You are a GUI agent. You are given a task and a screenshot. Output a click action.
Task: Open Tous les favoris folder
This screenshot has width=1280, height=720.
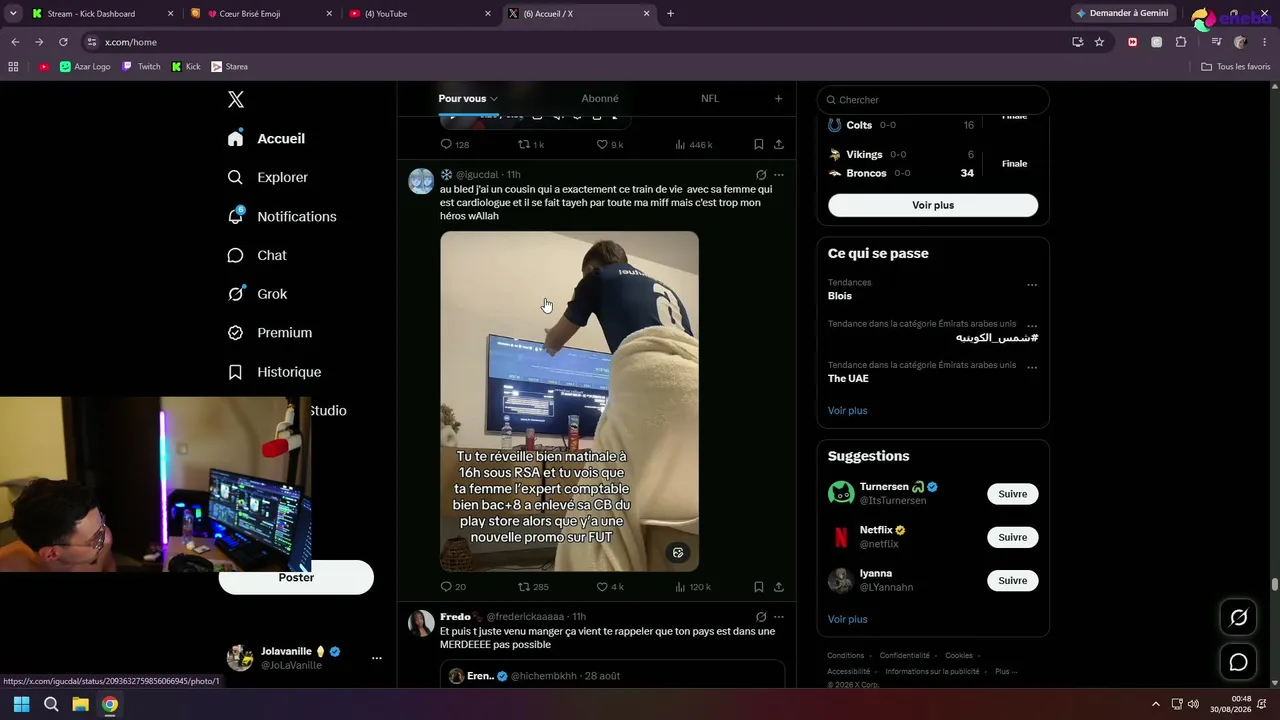(1236, 67)
